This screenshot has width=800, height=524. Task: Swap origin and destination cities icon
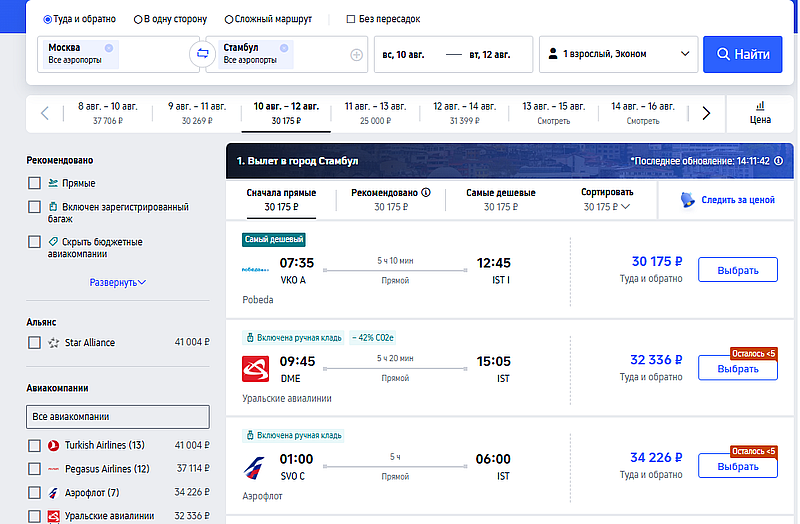202,54
